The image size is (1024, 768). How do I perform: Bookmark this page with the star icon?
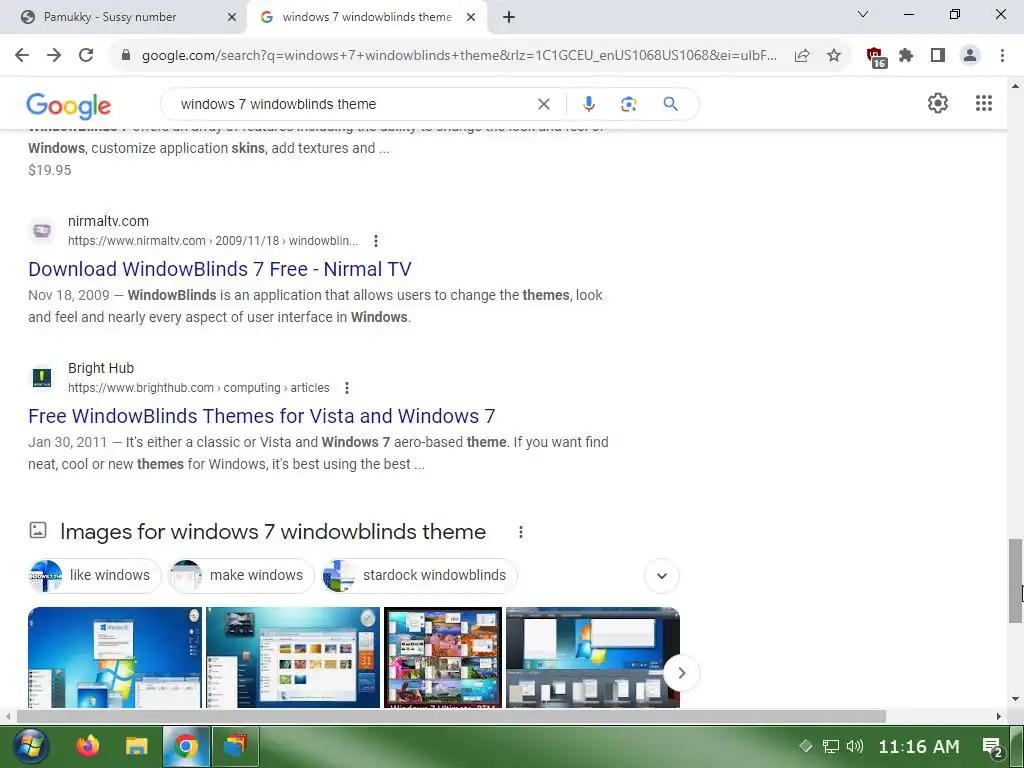pyautogui.click(x=834, y=56)
